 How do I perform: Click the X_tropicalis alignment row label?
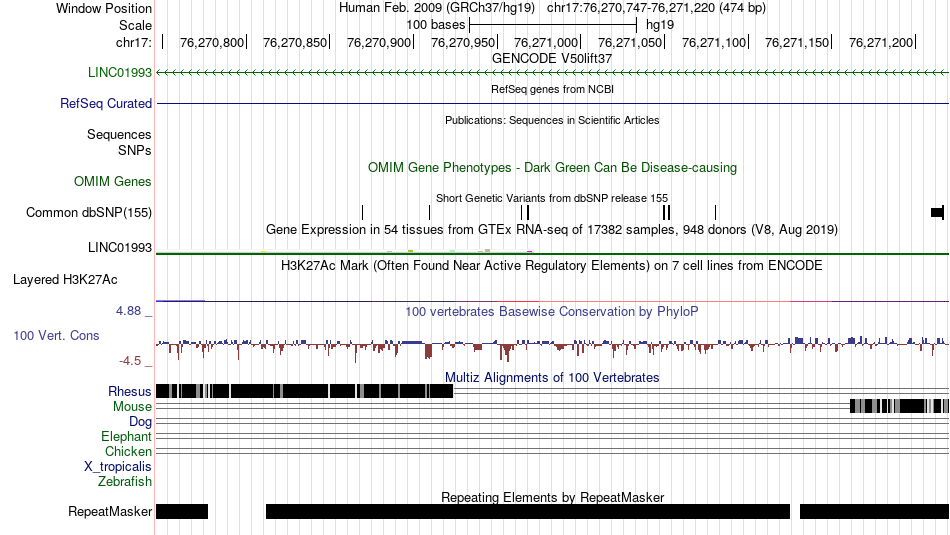pos(118,467)
